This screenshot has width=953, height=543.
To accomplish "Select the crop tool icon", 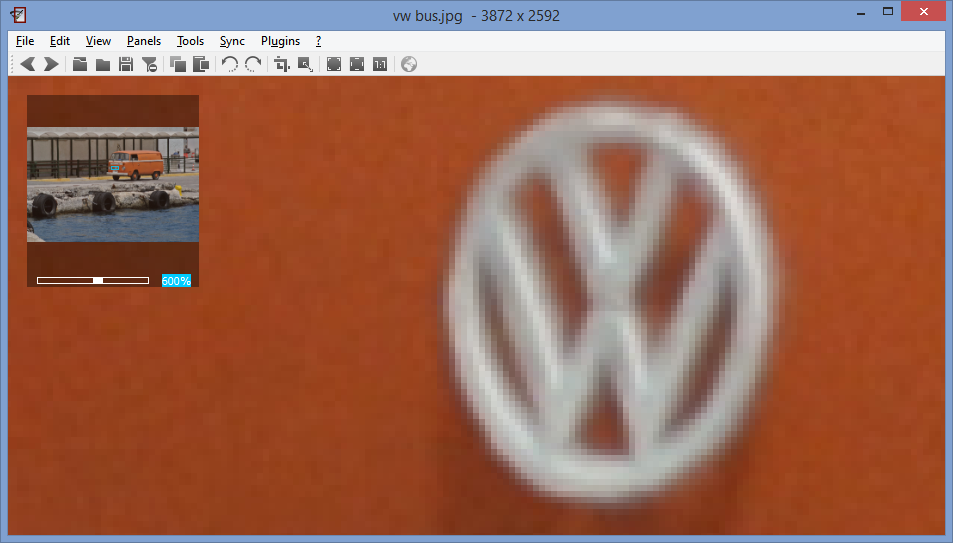I will tap(281, 64).
